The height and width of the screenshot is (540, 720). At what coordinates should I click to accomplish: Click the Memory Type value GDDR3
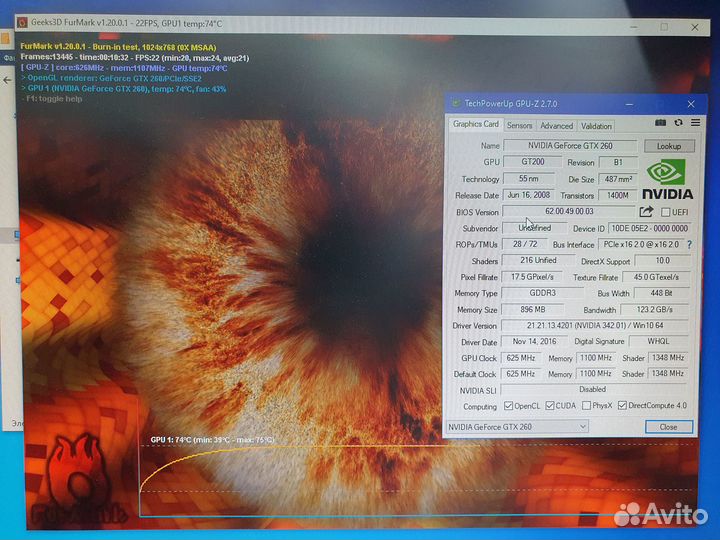click(x=542, y=293)
